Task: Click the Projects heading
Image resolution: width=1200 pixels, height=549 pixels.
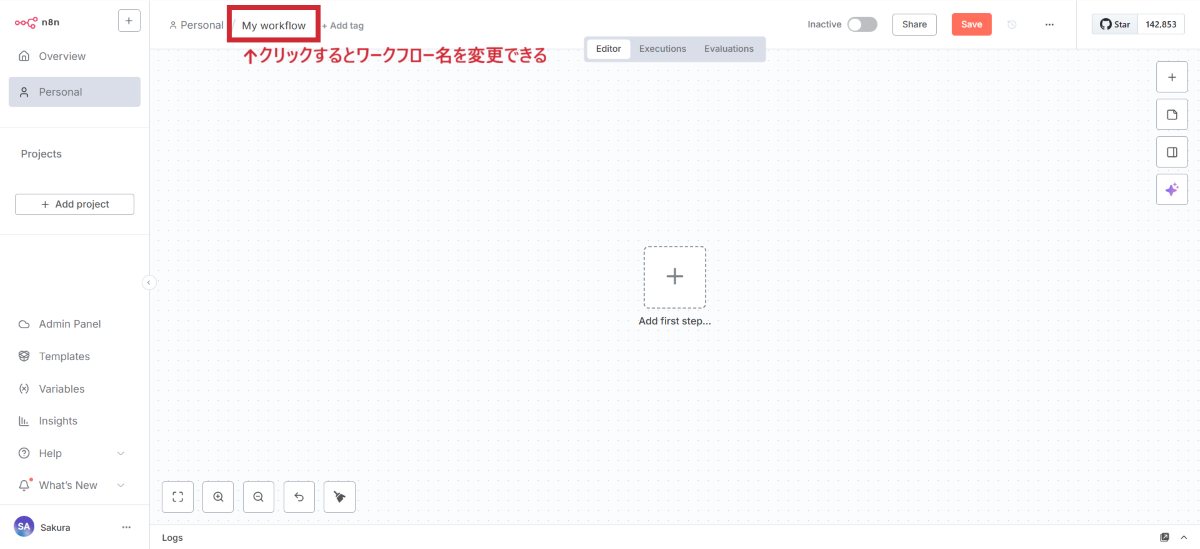Action: [41, 154]
